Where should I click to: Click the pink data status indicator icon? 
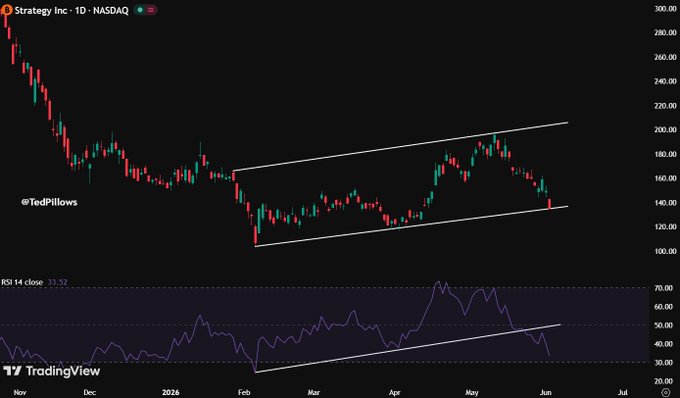click(150, 10)
